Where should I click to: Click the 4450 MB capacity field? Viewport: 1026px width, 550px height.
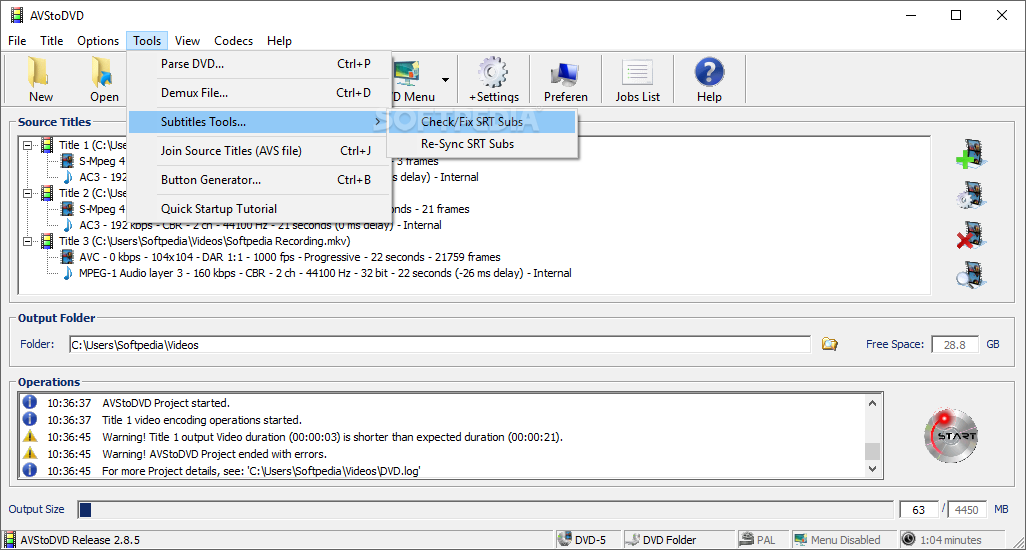[966, 509]
